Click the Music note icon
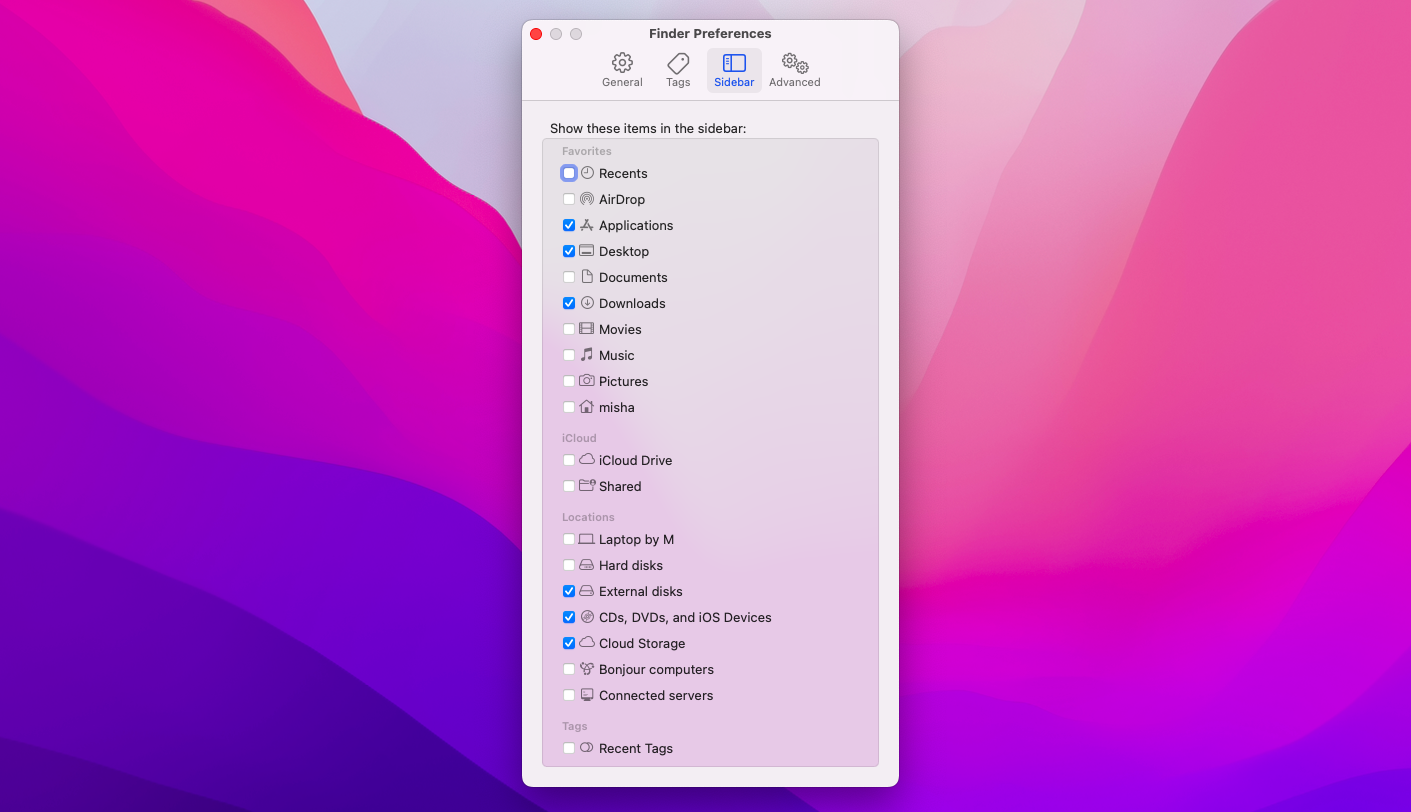Viewport: 1411px width, 812px height. tap(585, 355)
